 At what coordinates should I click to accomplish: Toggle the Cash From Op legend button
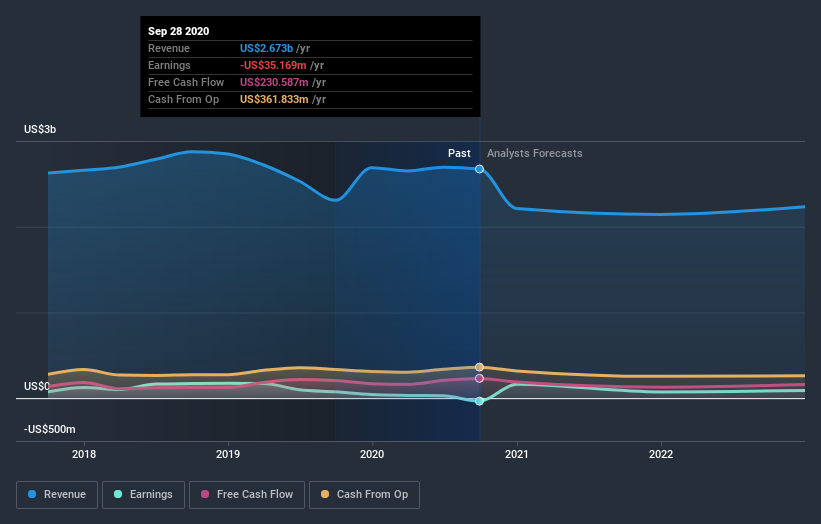364,495
